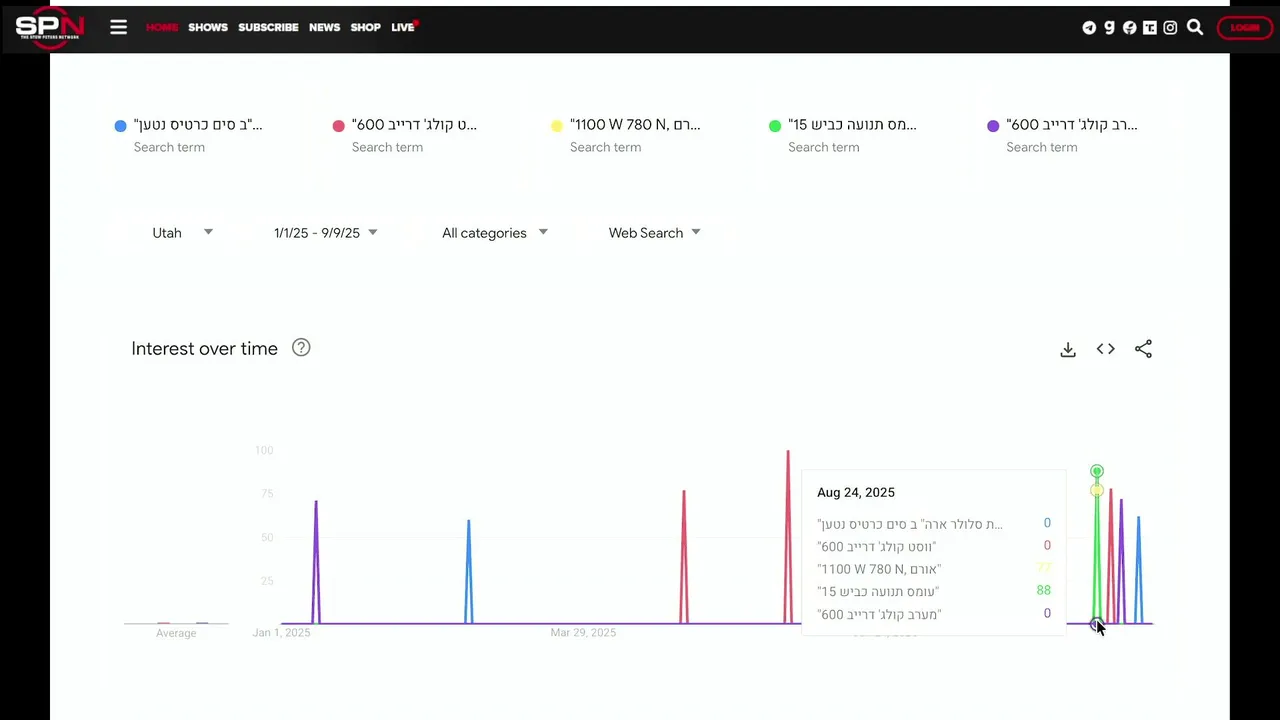
Task: Click the y-axis label 100
Action: (x=264, y=450)
